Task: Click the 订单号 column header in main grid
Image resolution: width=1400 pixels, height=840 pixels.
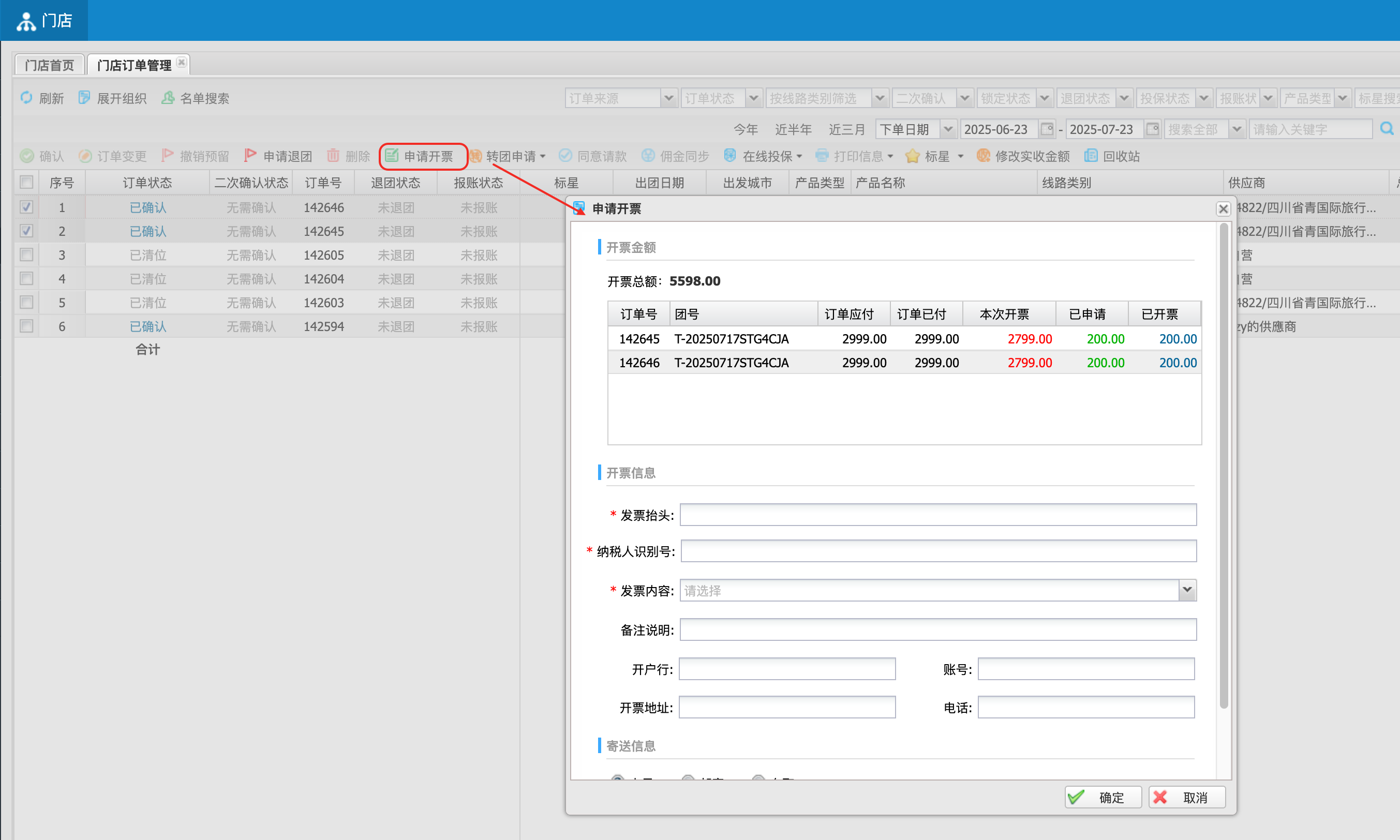Action: click(x=323, y=182)
